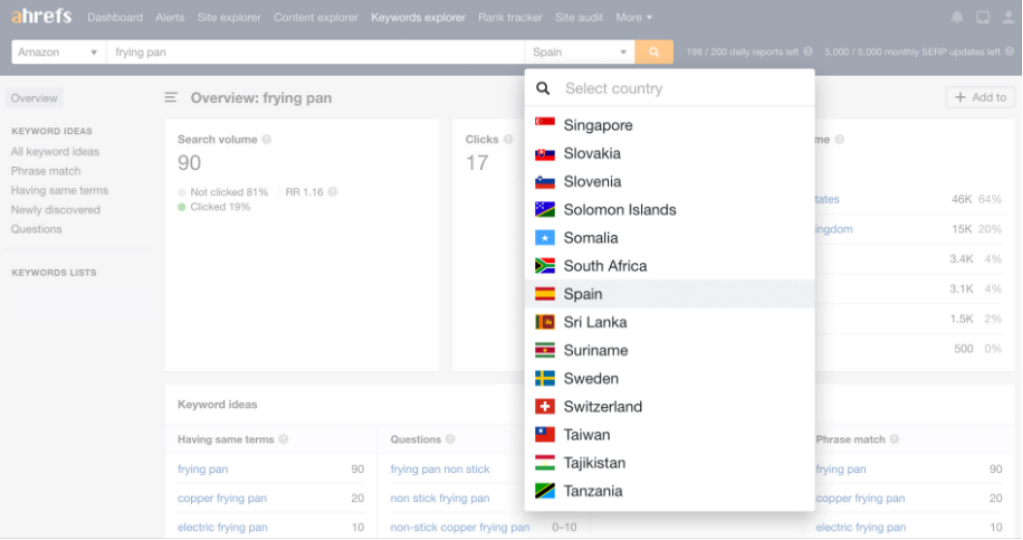
Task: Open Site explorer in top navigation
Action: tap(229, 18)
